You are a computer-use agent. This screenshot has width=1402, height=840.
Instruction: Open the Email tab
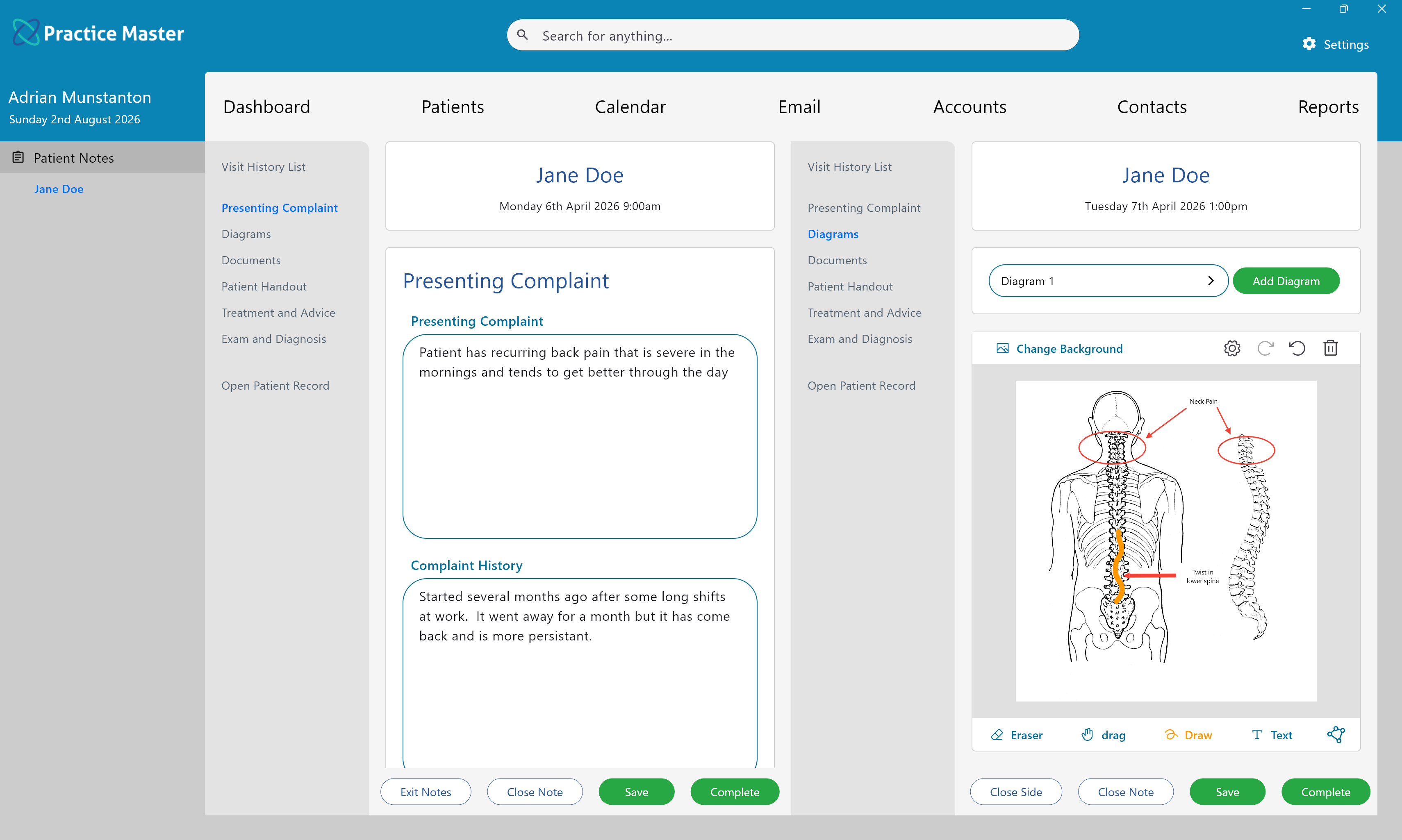pos(799,107)
